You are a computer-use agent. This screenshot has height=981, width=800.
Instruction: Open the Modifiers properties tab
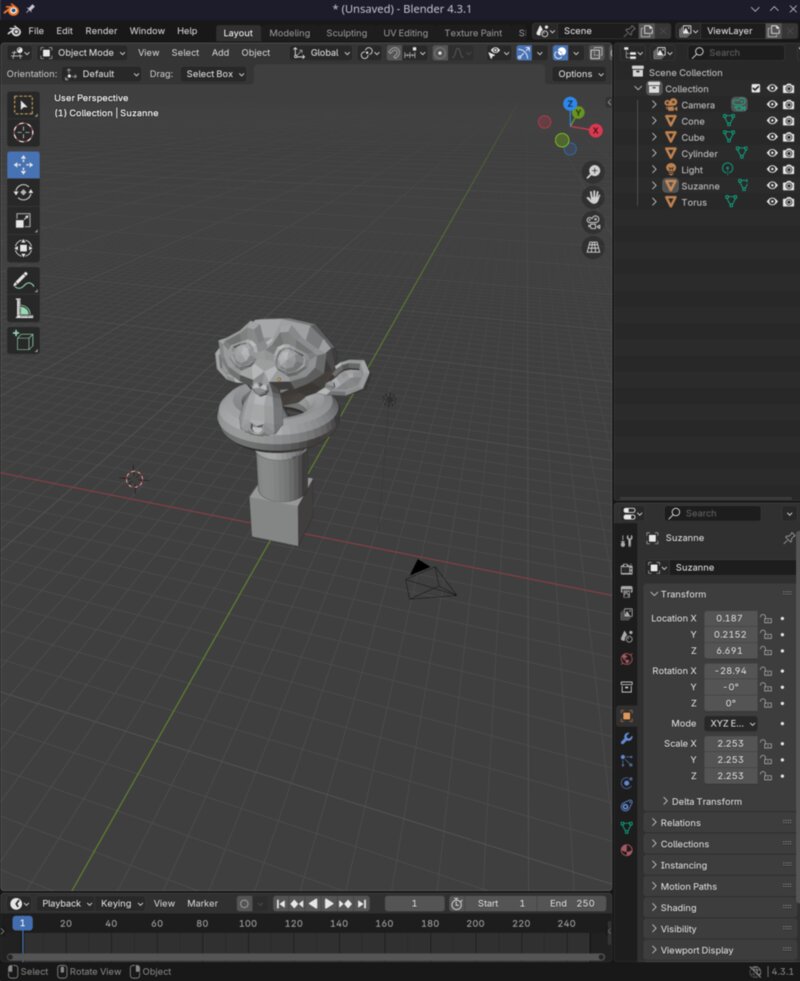tap(627, 738)
